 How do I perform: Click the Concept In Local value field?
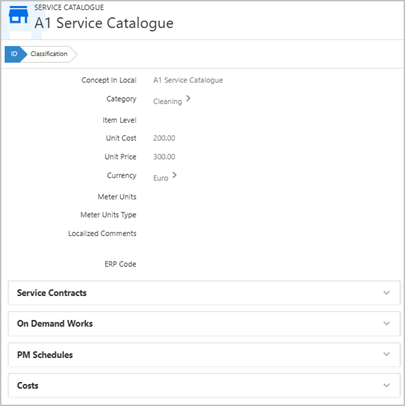[188, 80]
